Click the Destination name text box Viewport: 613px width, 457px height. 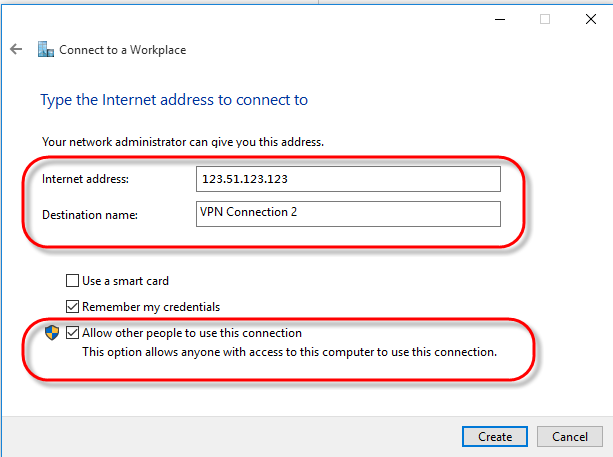pos(348,214)
